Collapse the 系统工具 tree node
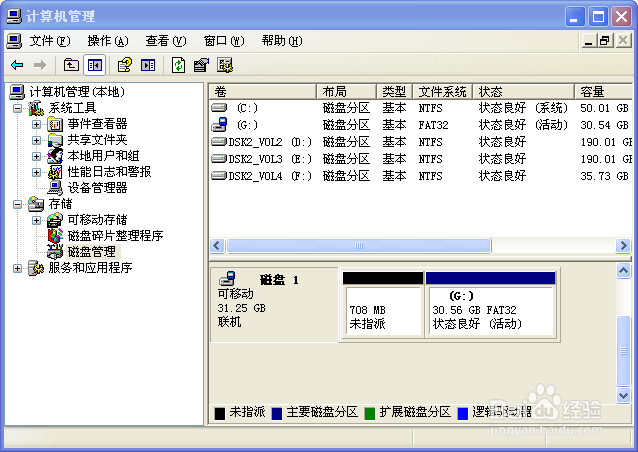638x452 pixels. pyautogui.click(x=17, y=108)
